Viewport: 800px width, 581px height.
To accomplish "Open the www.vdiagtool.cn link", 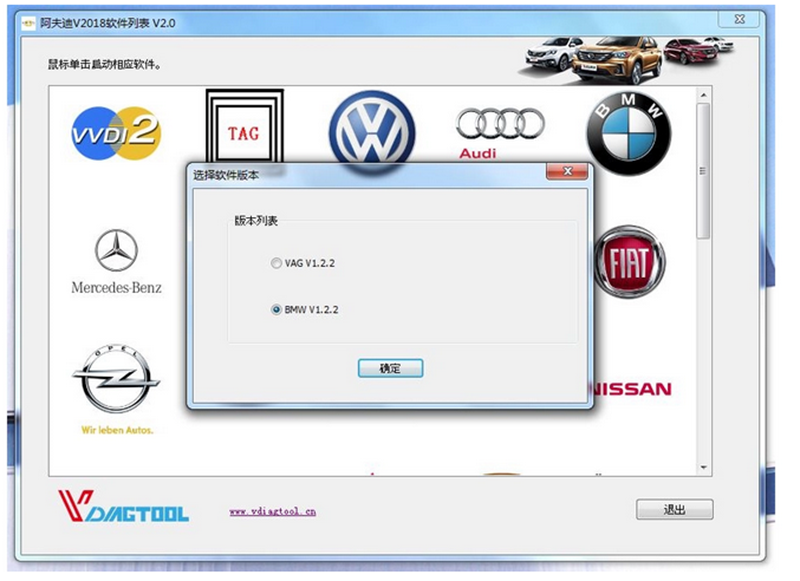I will (x=272, y=511).
